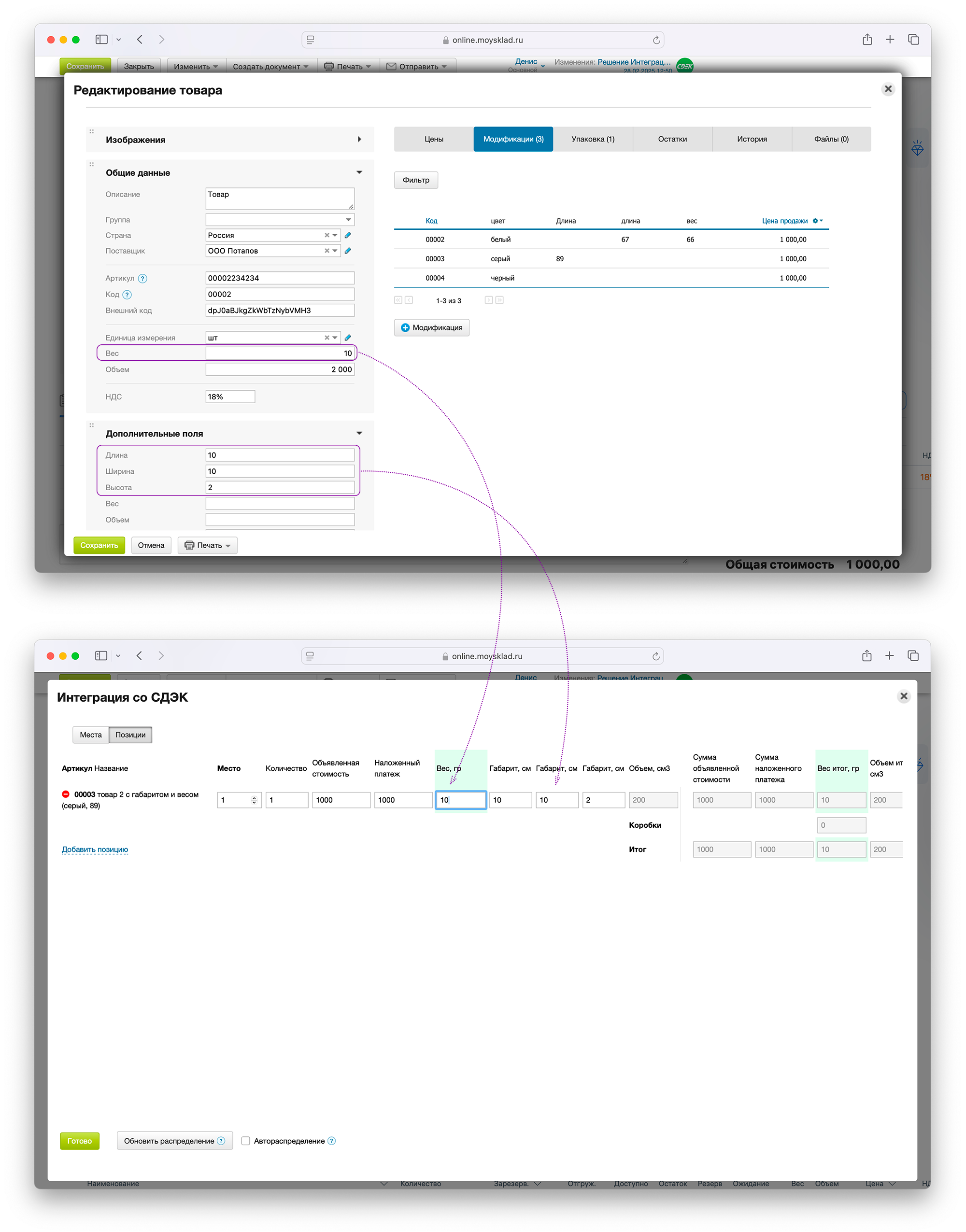The image size is (966, 1232).
Task: Click red remove icon for position 00003
Action: [x=66, y=794]
